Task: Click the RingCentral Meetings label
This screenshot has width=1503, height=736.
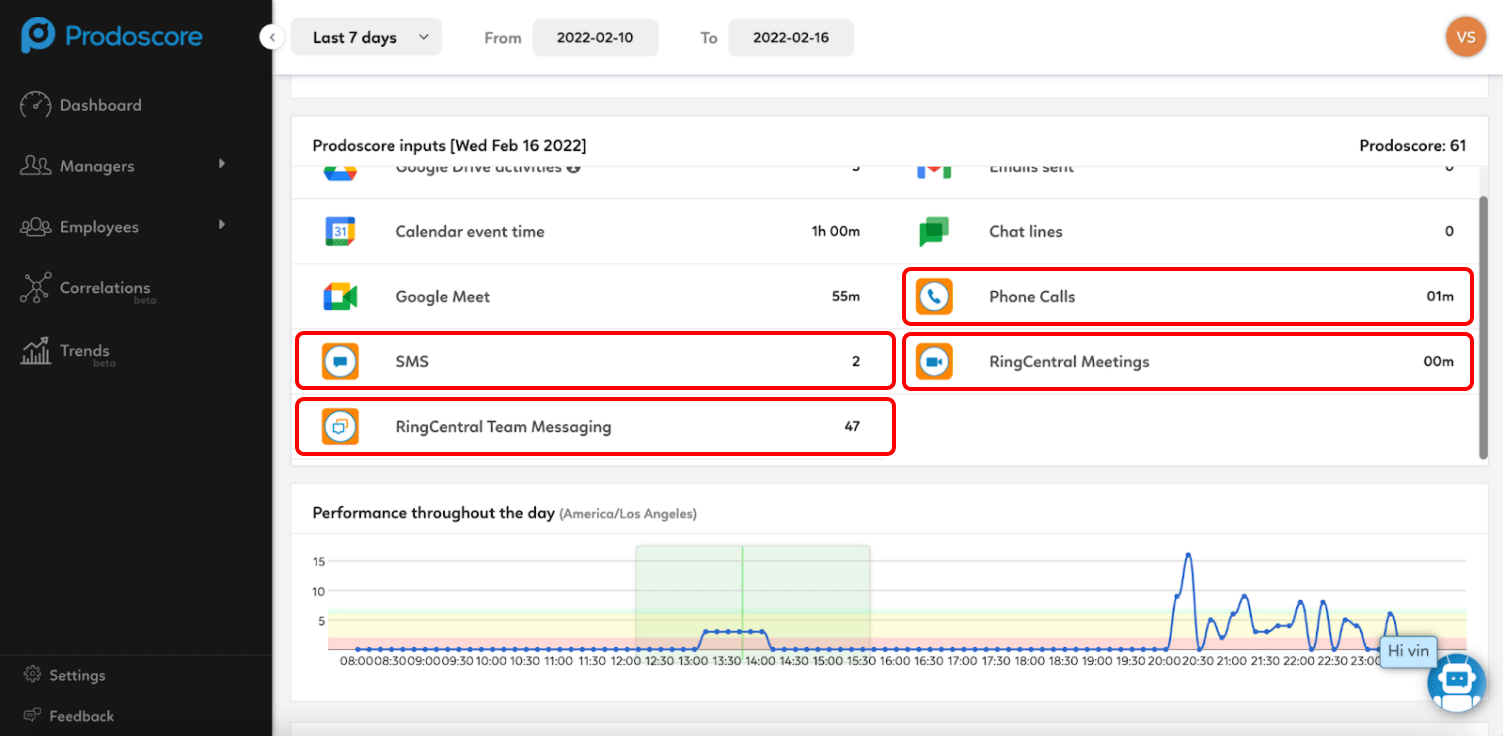Action: pos(1069,362)
